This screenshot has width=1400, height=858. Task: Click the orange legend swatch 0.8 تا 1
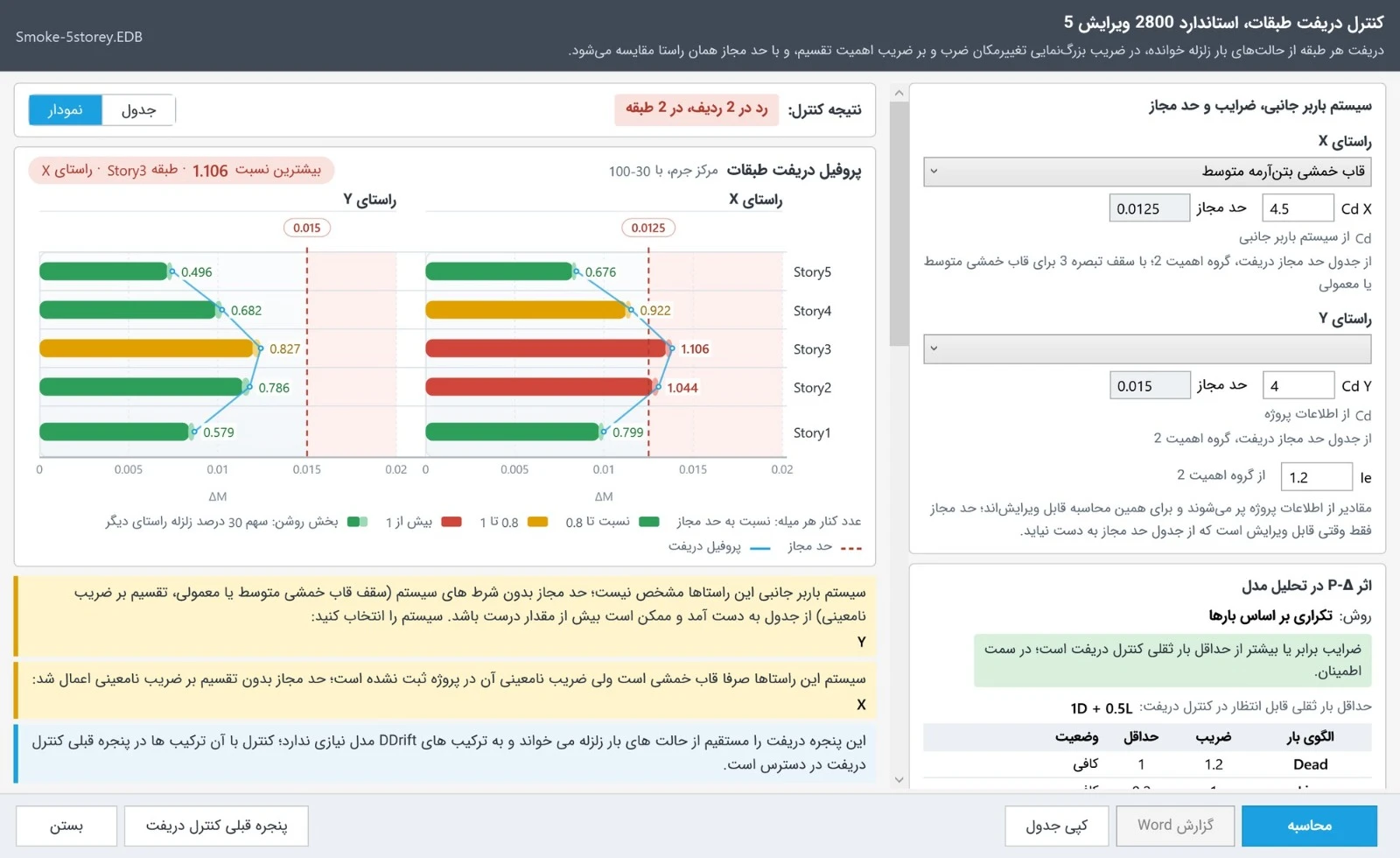[537, 522]
